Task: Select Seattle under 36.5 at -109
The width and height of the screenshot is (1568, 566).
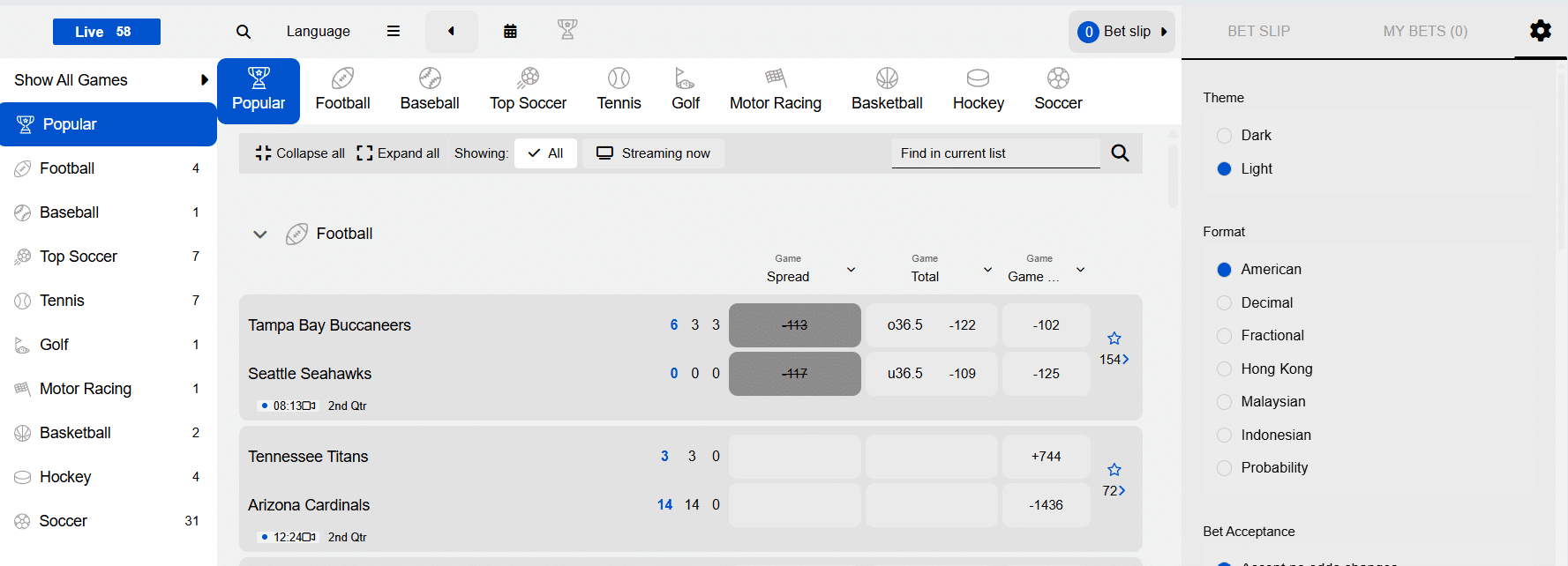Action: (932, 374)
